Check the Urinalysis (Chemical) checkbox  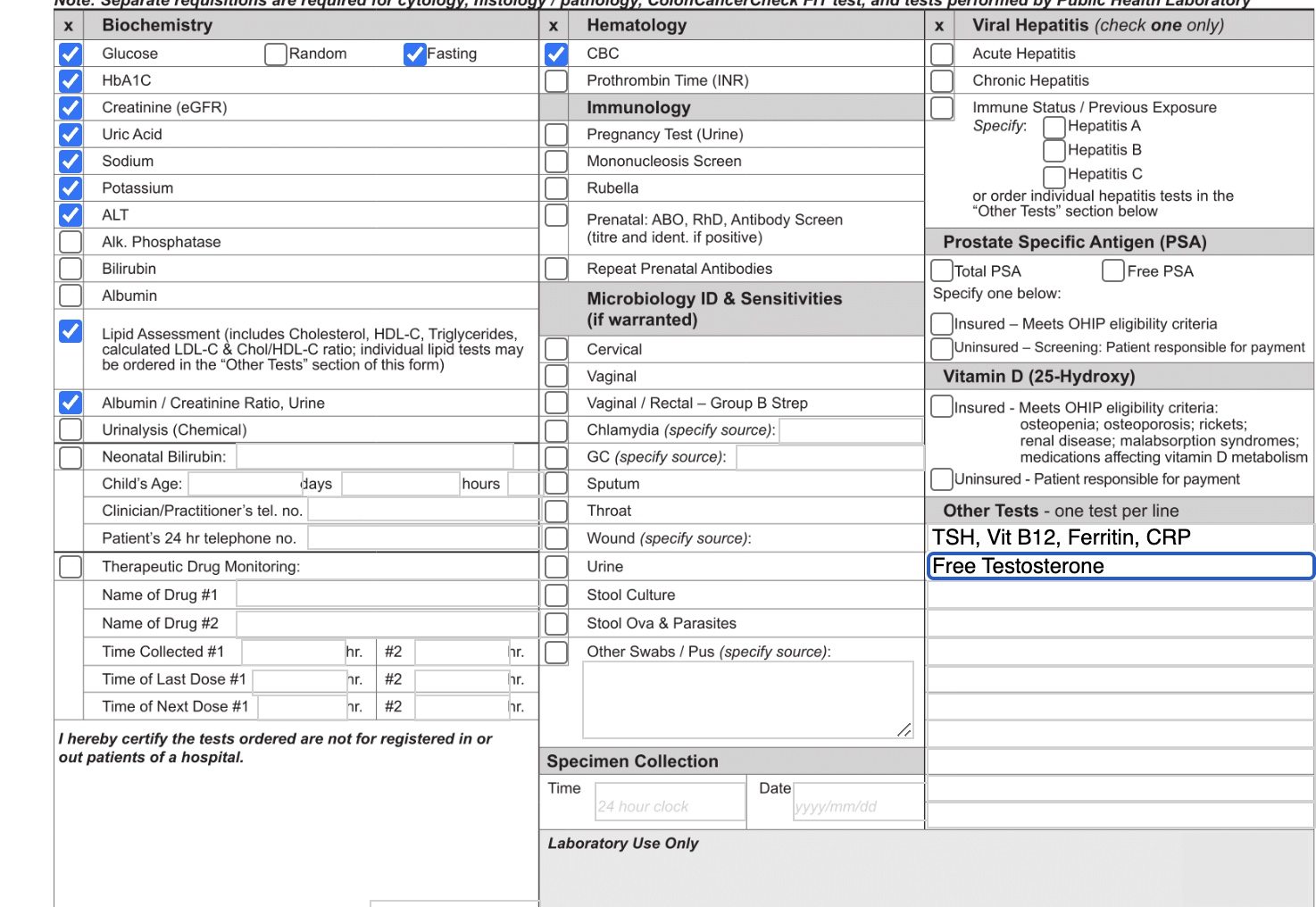71,429
